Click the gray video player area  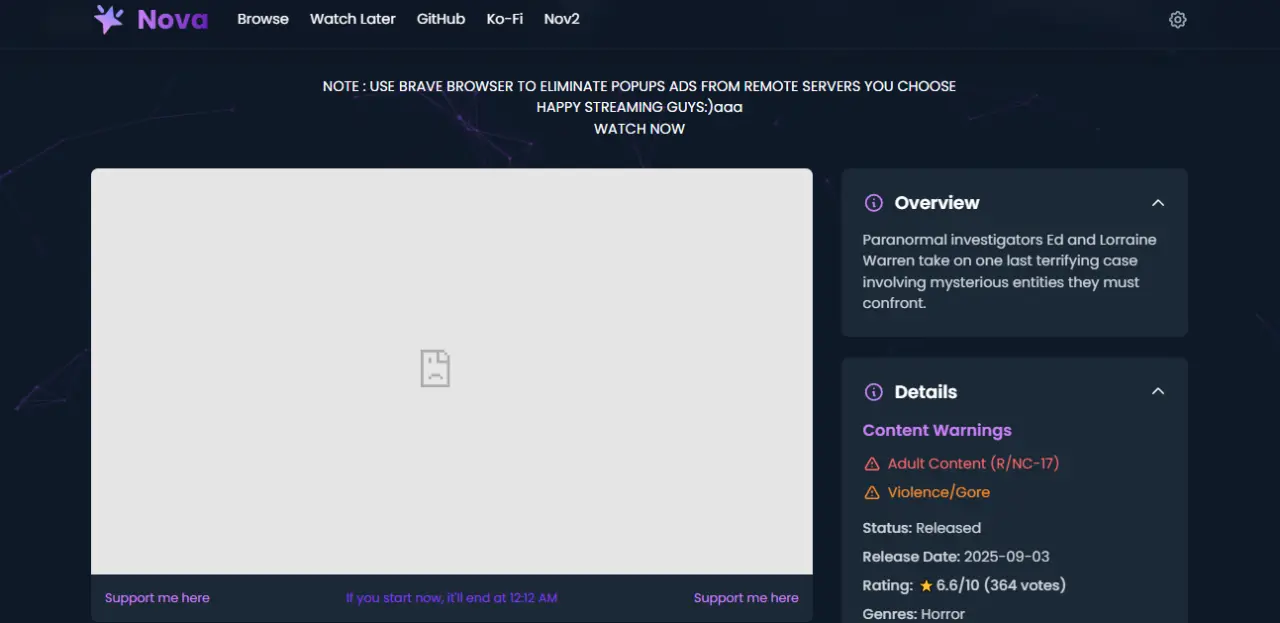coord(452,371)
